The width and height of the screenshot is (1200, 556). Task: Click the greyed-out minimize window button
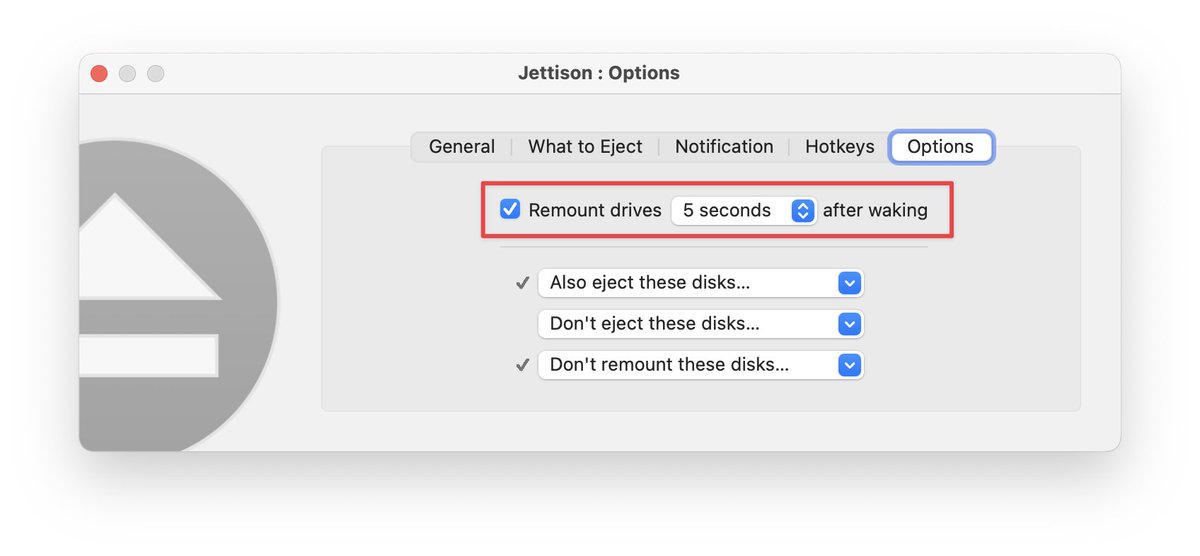pyautogui.click(x=127, y=73)
